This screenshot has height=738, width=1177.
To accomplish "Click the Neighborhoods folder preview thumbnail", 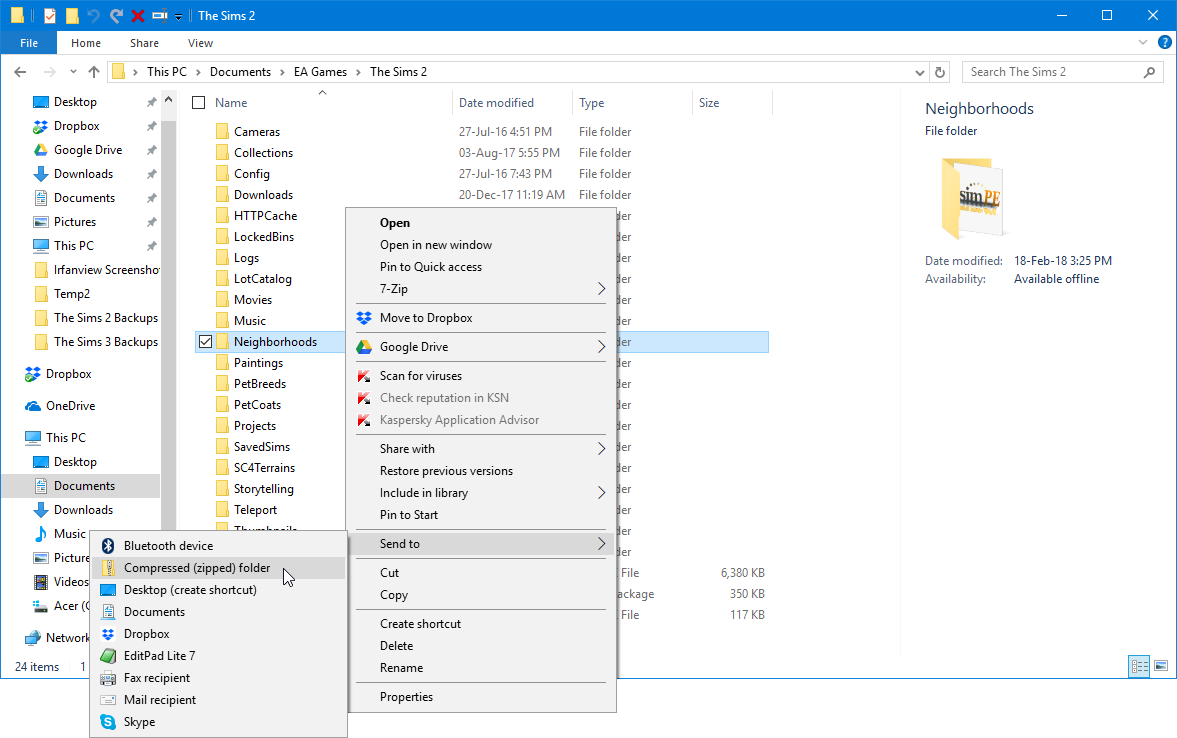I will tap(972, 197).
